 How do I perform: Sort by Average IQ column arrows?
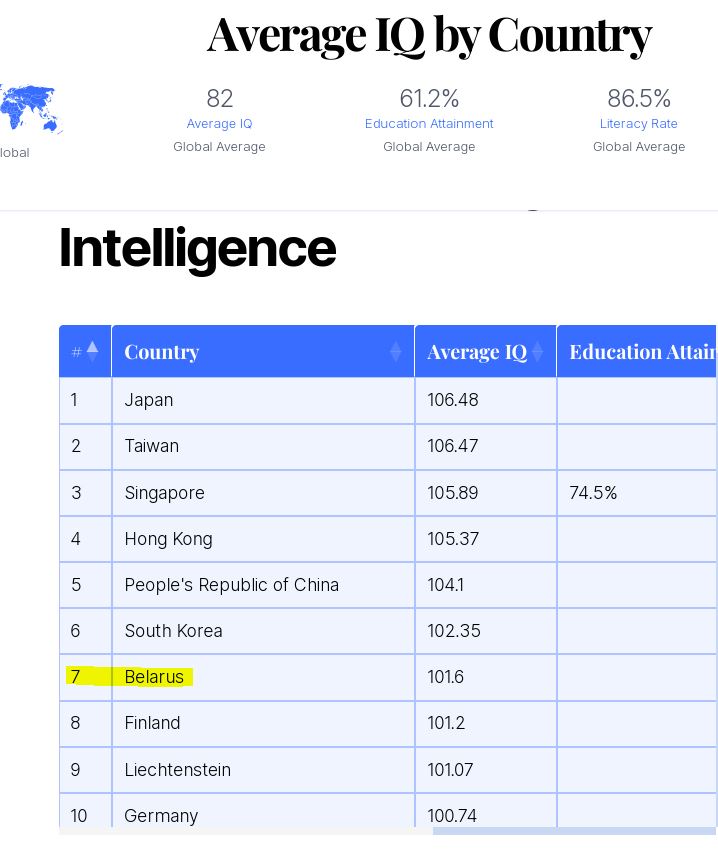pyautogui.click(x=538, y=352)
